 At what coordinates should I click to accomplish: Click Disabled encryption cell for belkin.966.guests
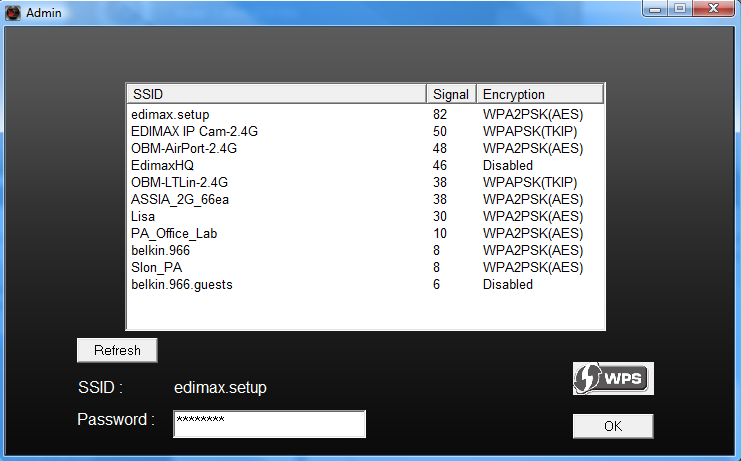508,284
